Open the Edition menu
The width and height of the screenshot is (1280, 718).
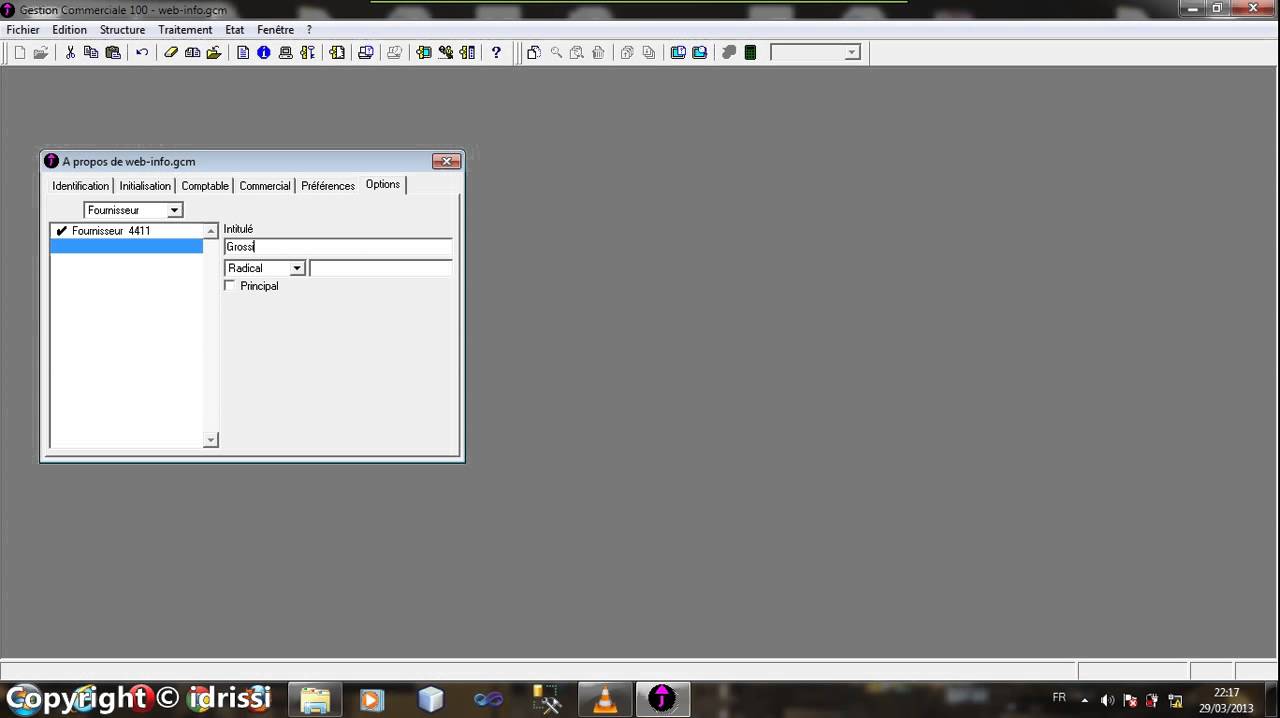[70, 30]
